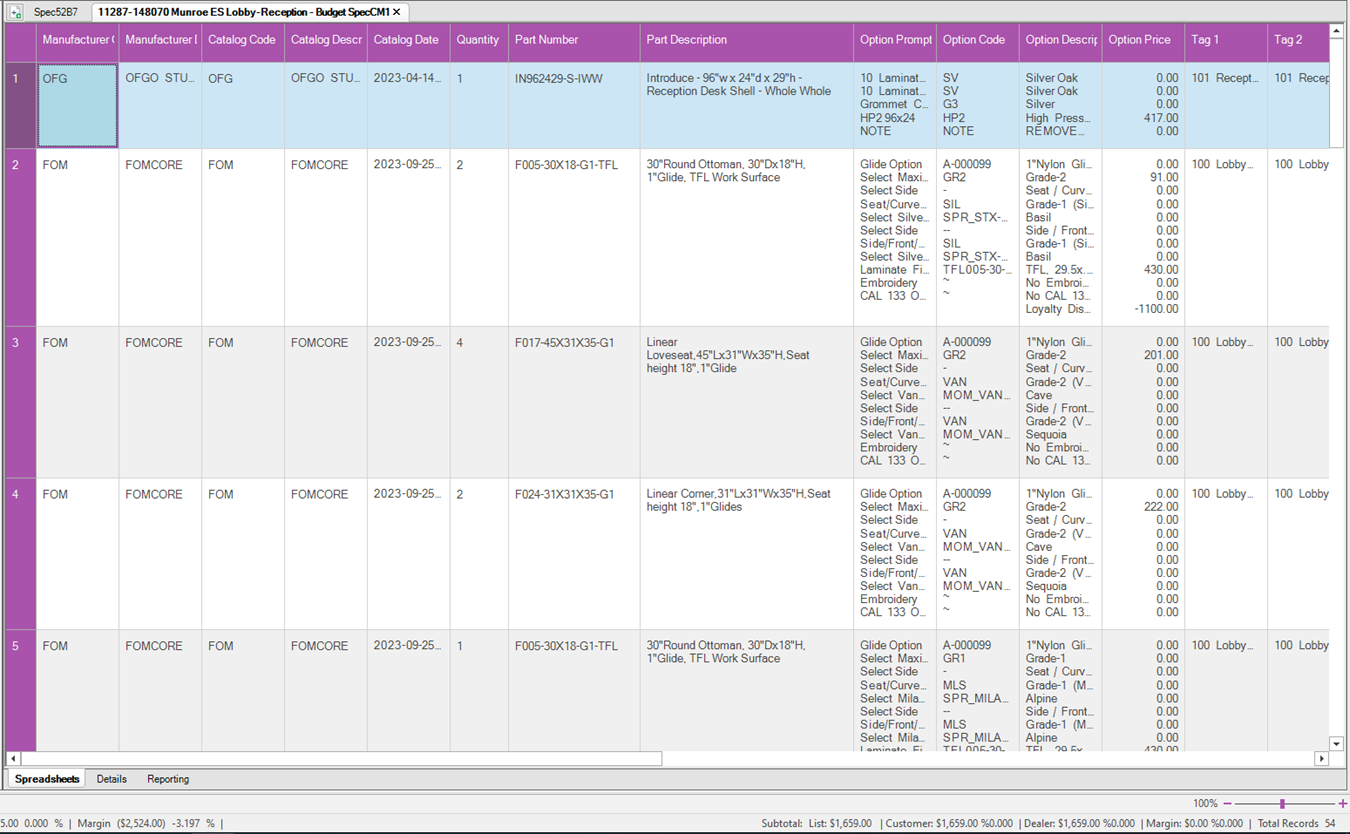The width and height of the screenshot is (1350, 834).
Task: Select row 4 by its row number
Action: [x=20, y=554]
